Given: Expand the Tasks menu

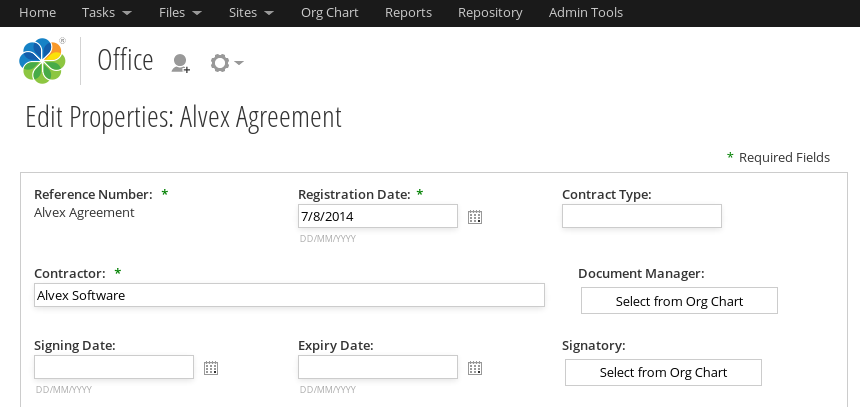Looking at the screenshot, I should pos(106,13).
